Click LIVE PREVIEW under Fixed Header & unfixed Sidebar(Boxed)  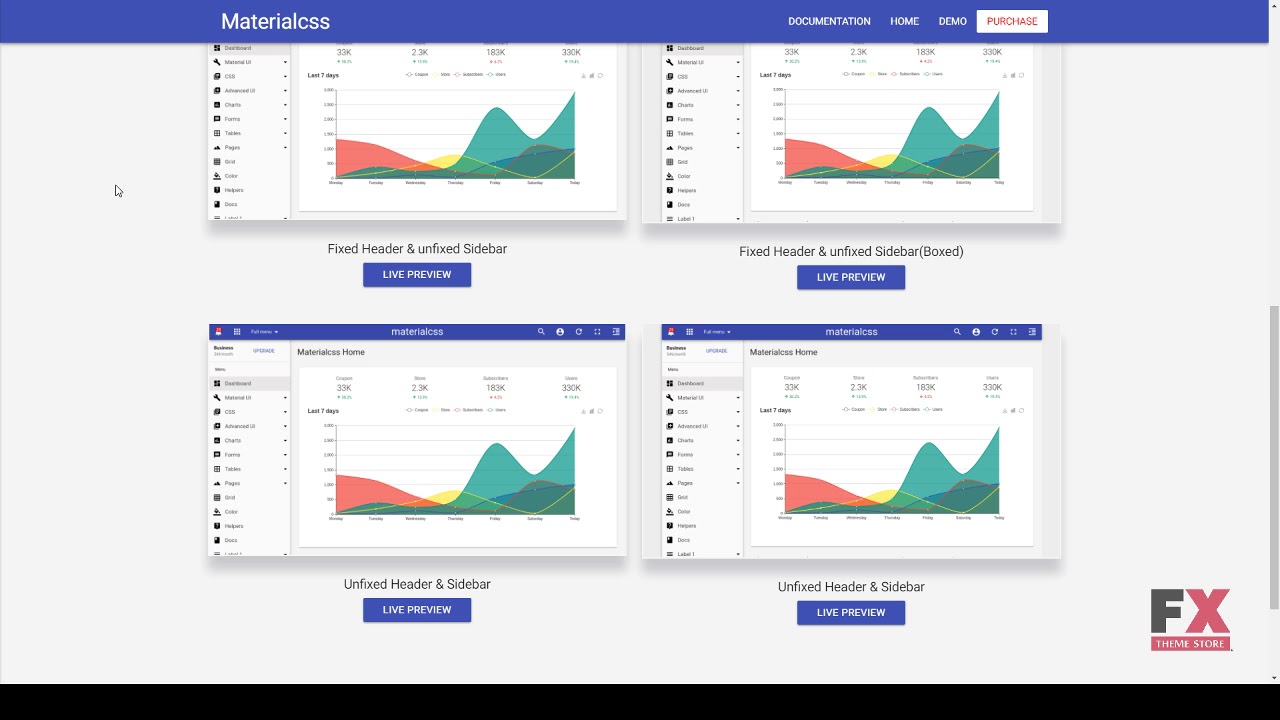pyautogui.click(x=851, y=277)
